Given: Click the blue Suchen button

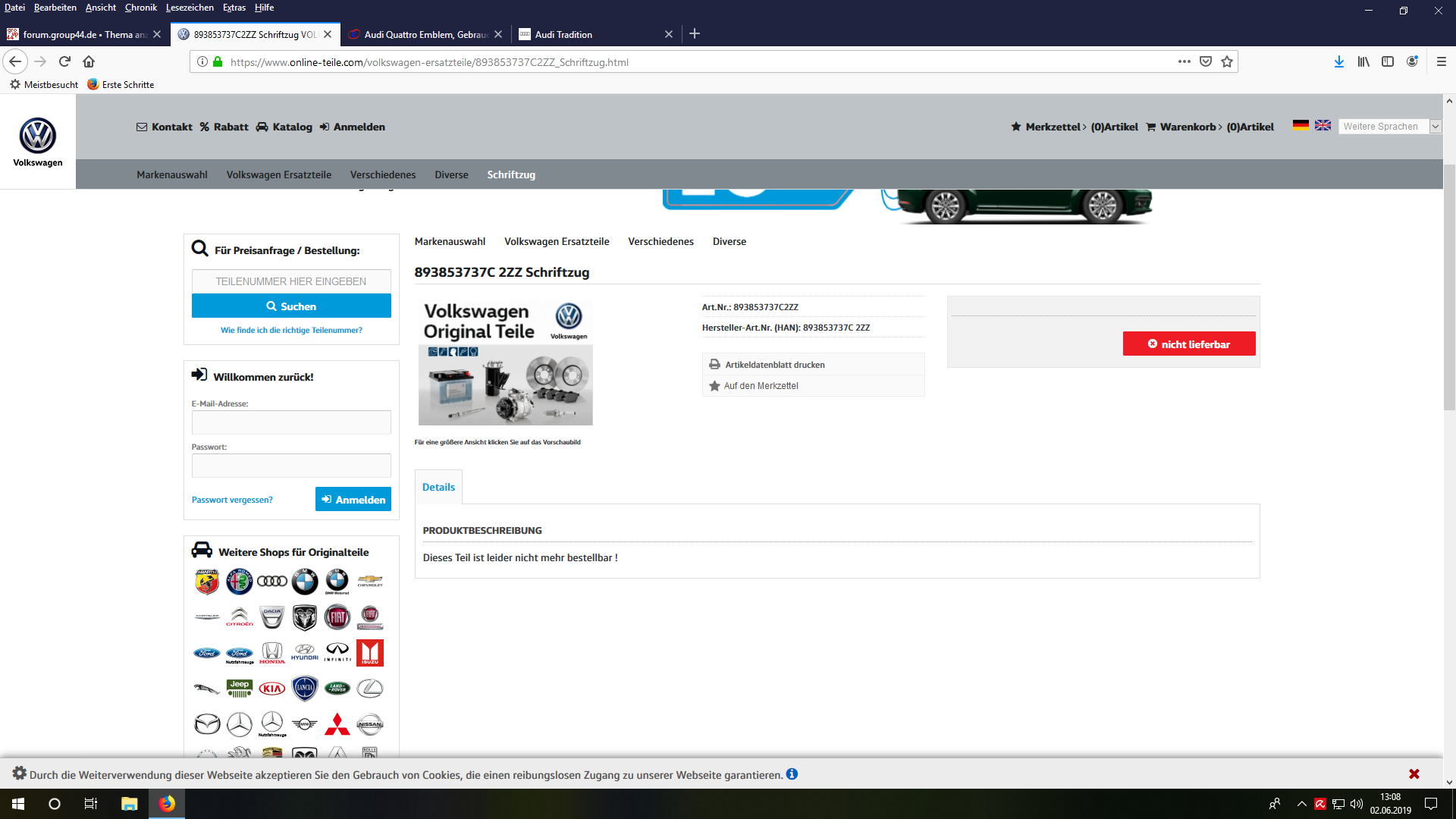Looking at the screenshot, I should [291, 306].
